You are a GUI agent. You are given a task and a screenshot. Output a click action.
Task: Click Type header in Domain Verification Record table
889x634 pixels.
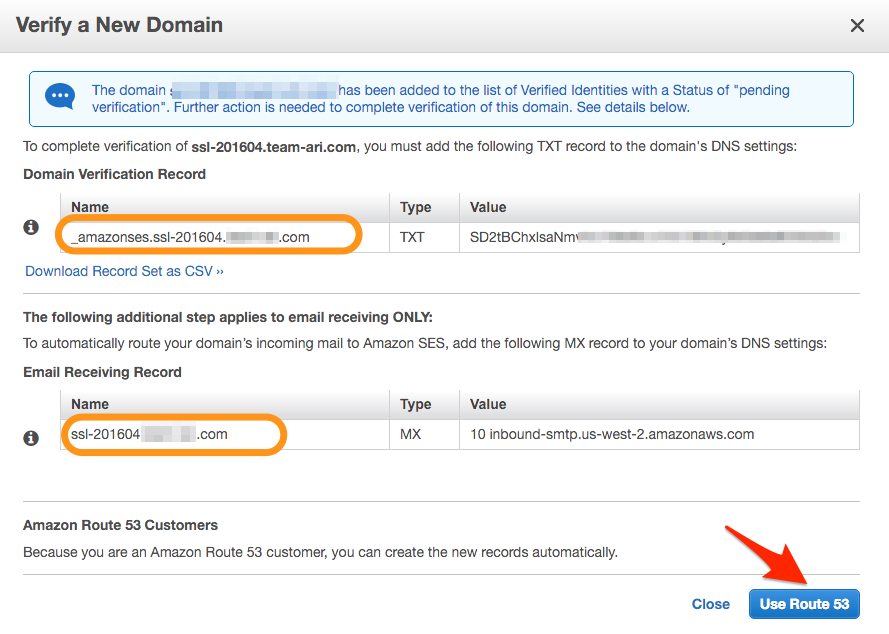point(415,207)
